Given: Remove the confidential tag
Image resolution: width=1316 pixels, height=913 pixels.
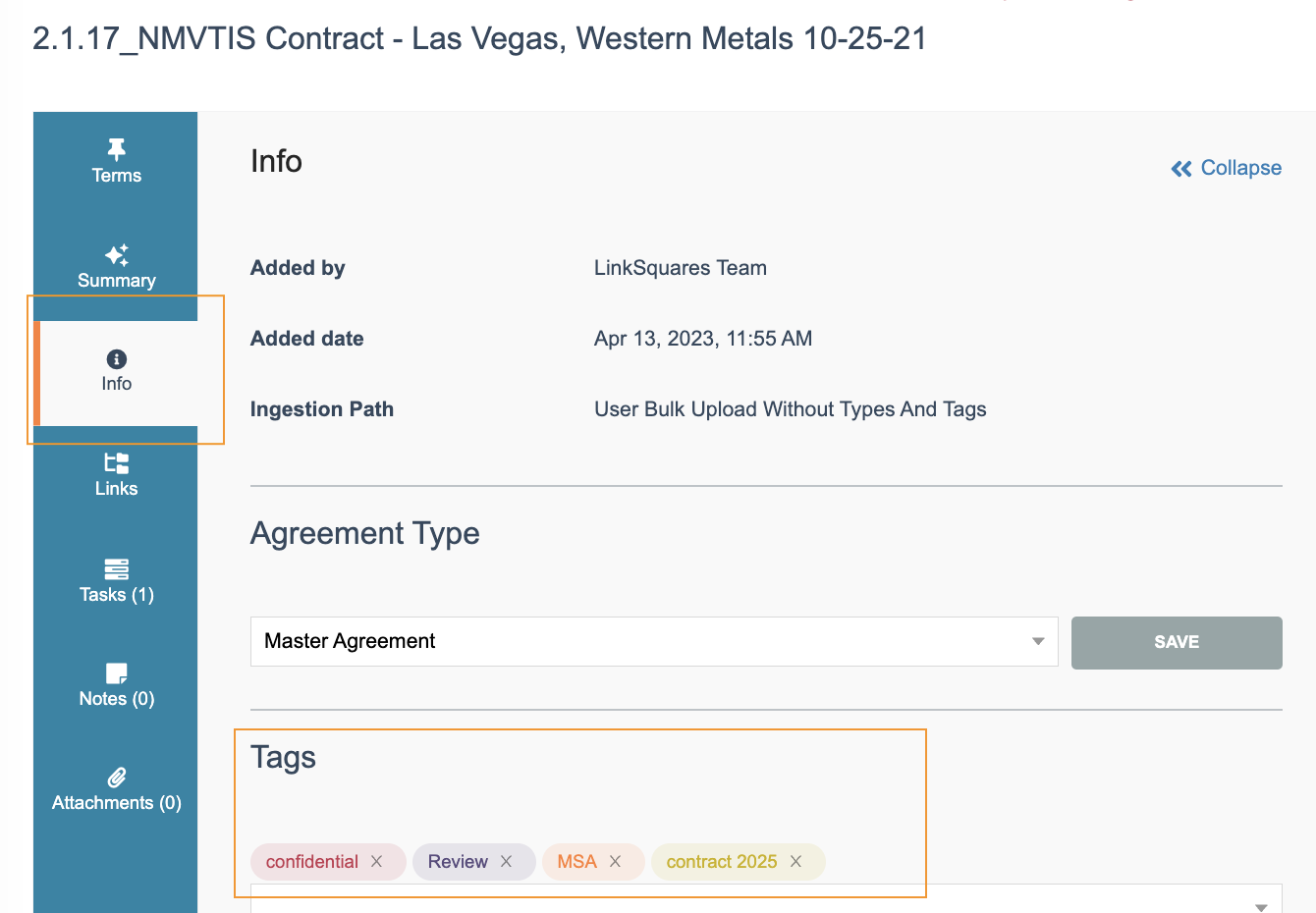Looking at the screenshot, I should (x=376, y=861).
